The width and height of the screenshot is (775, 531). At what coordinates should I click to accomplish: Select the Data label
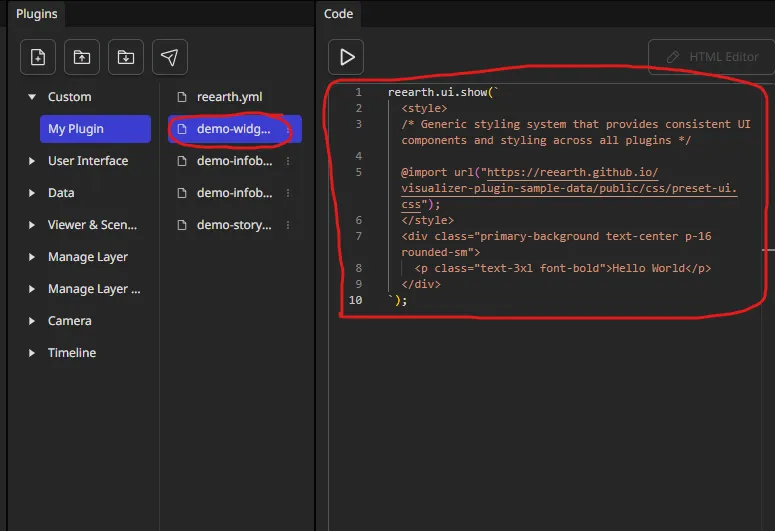coord(61,193)
